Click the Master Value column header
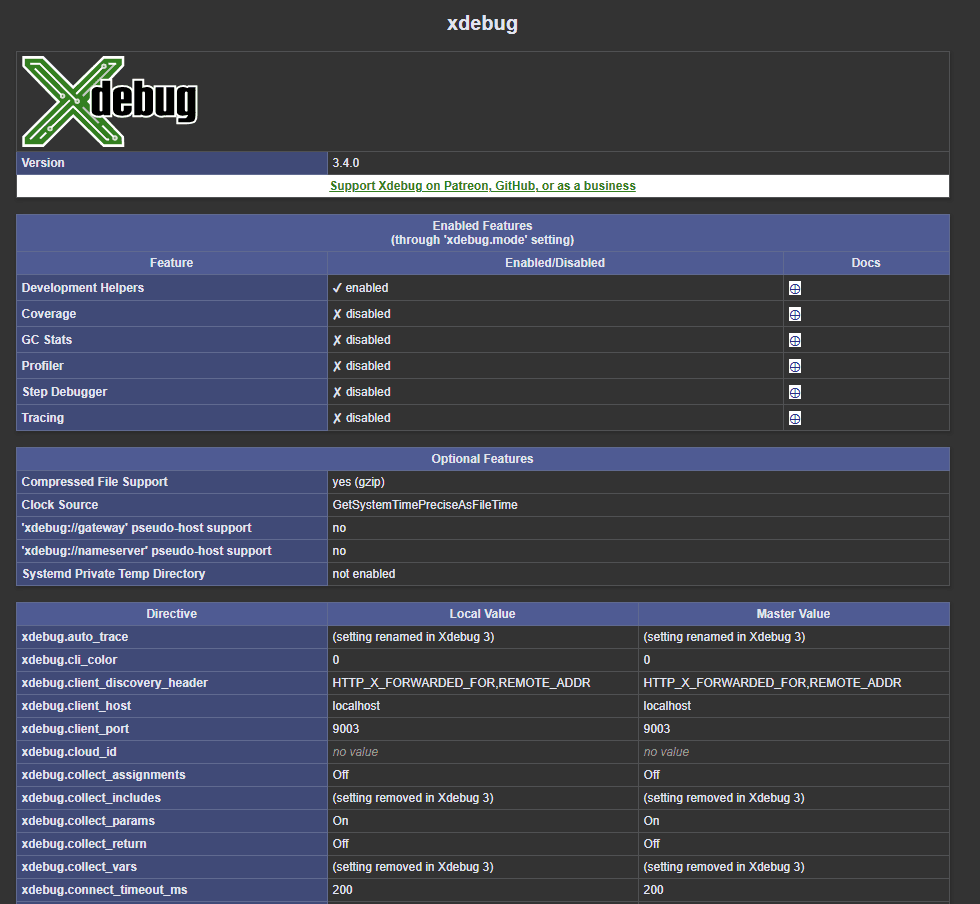 pos(793,614)
